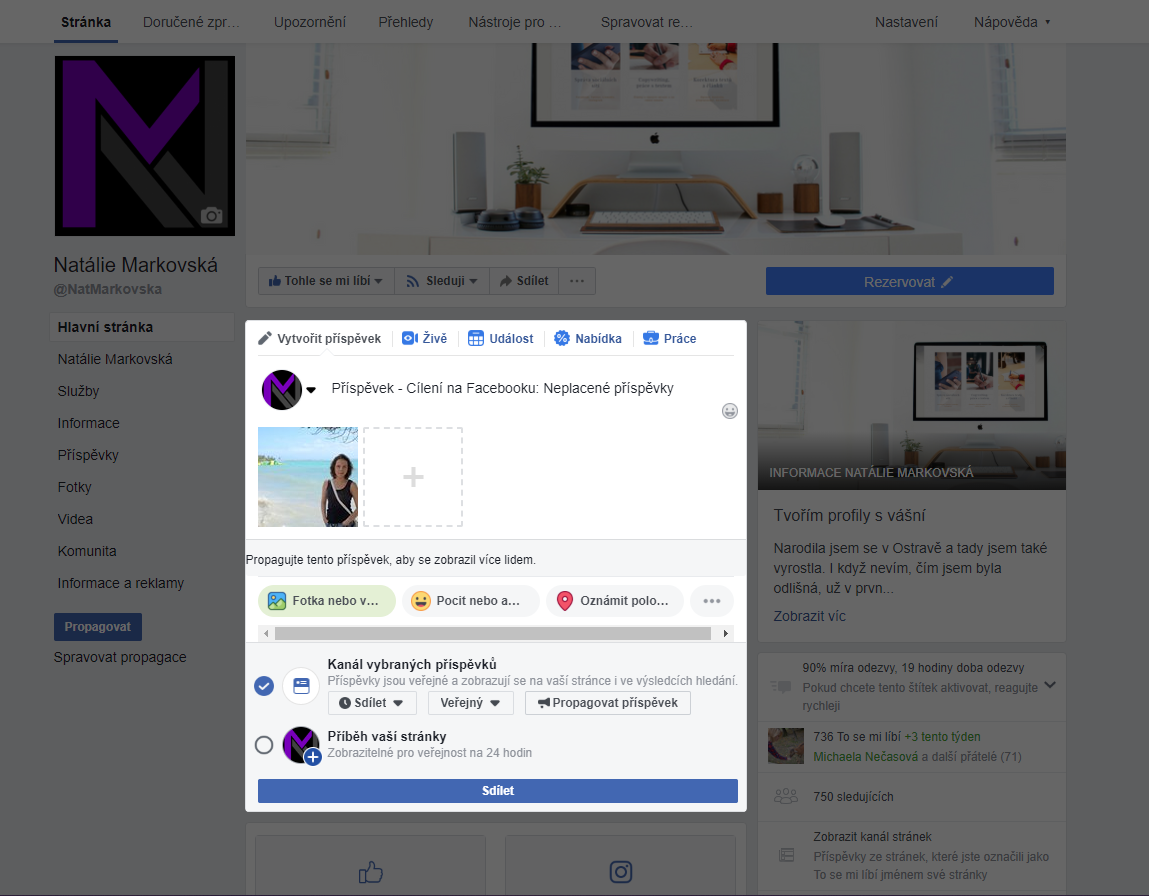
Task: Open the Nápověda dropdown menu
Action: coord(1011,22)
